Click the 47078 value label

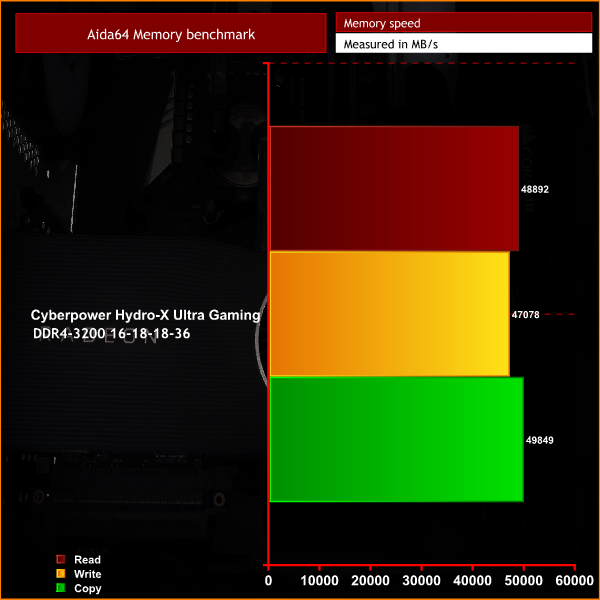pyautogui.click(x=525, y=314)
